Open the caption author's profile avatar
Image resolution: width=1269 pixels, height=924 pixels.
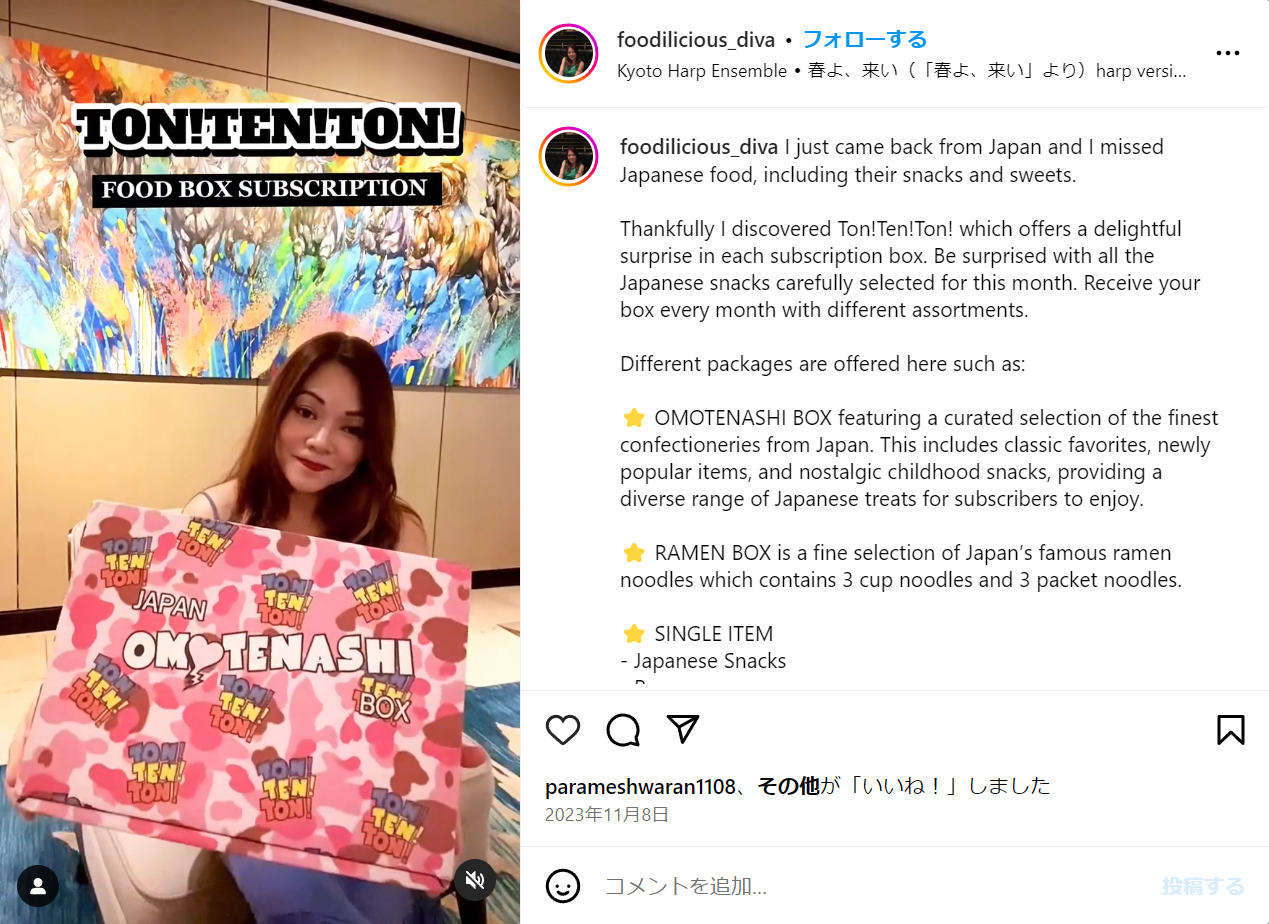click(x=568, y=157)
